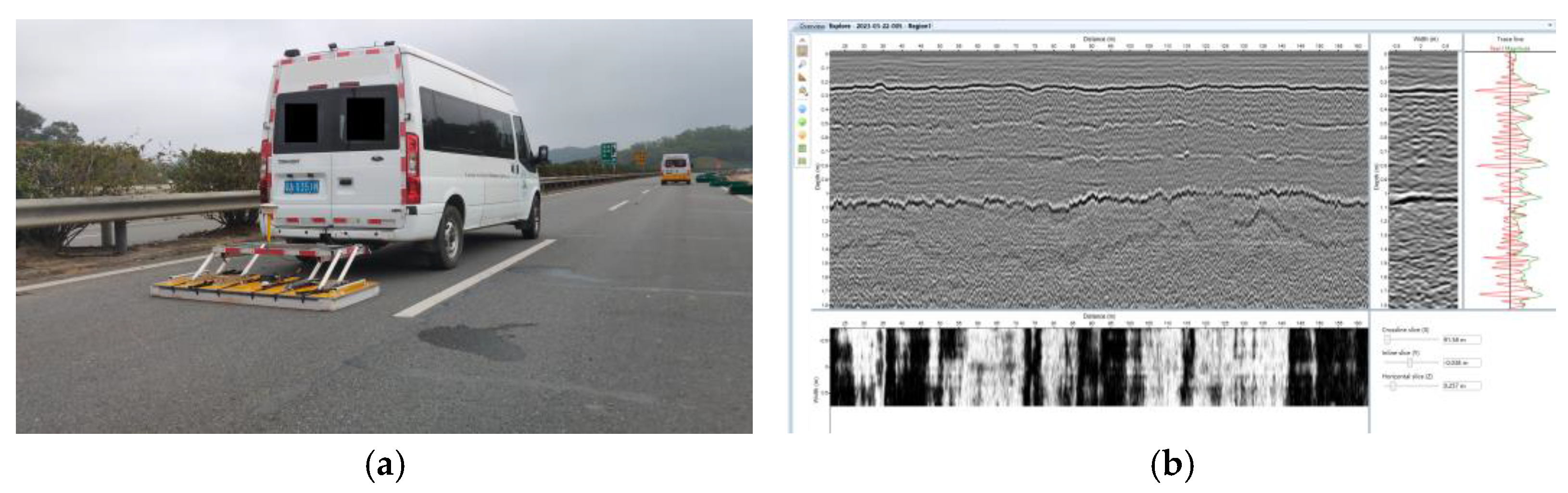Image resolution: width=1568 pixels, height=493 pixels.
Task: Click the Inline slice value input field
Action: pyautogui.click(x=1461, y=363)
